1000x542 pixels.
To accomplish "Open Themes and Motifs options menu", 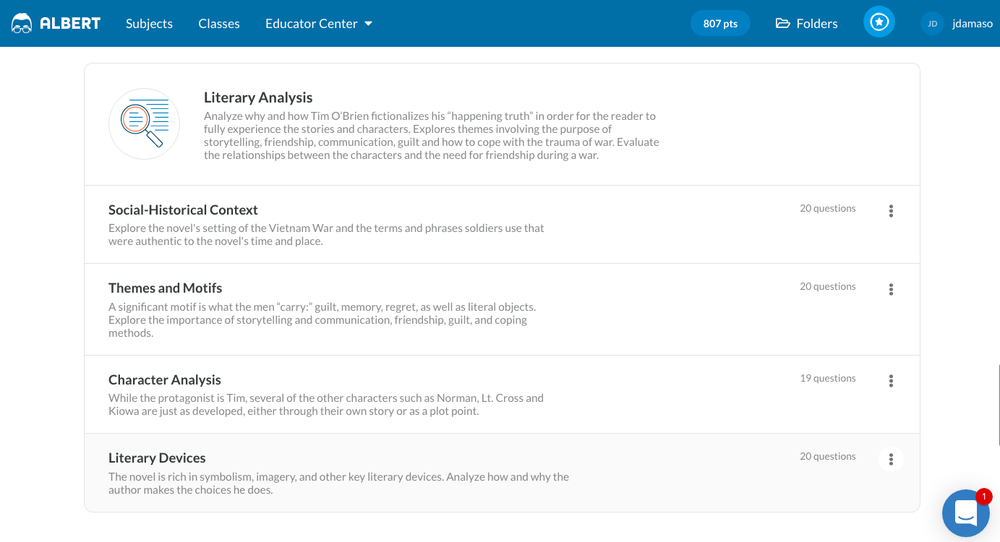I will (x=891, y=289).
